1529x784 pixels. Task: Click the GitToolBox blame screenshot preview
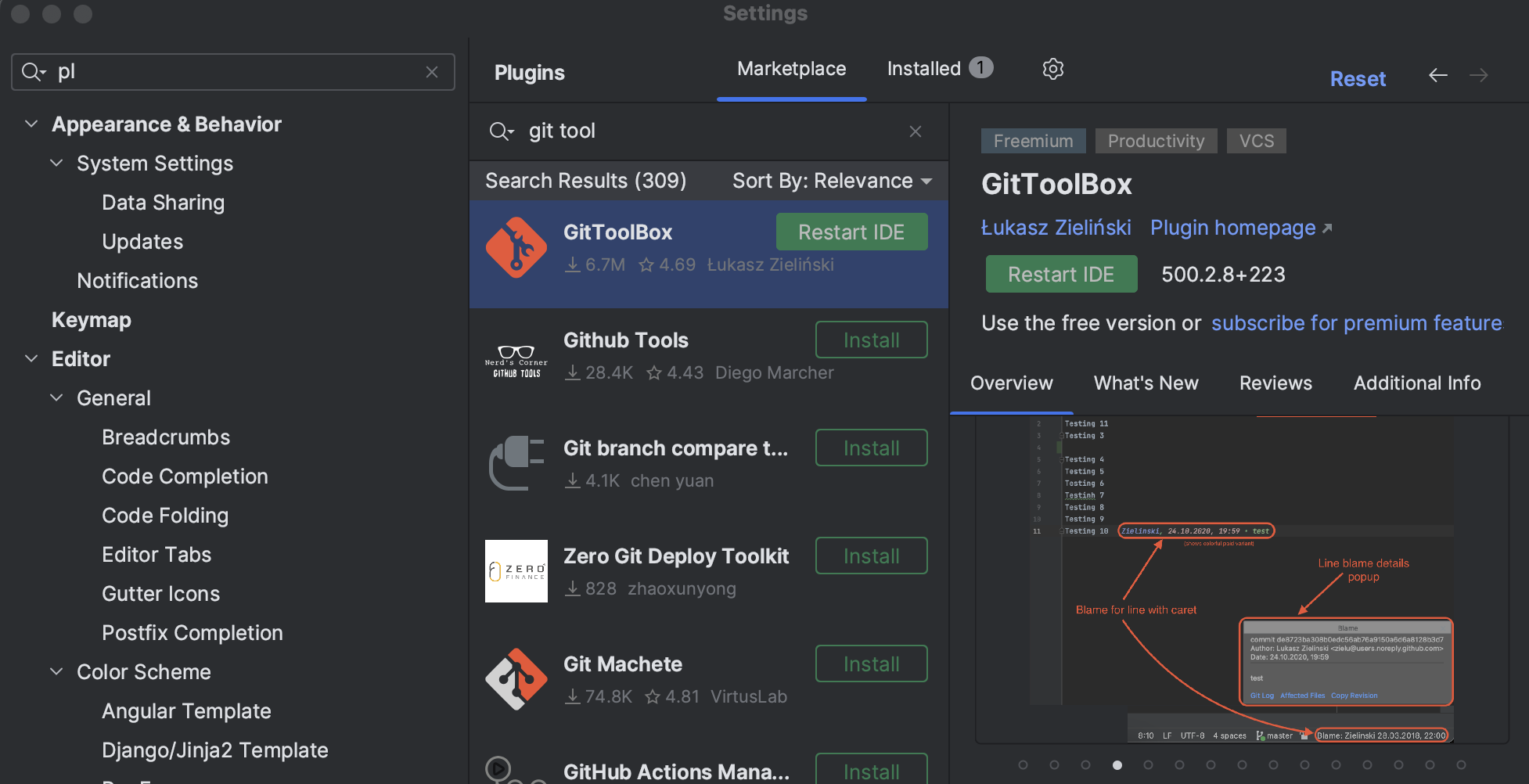[1241, 580]
